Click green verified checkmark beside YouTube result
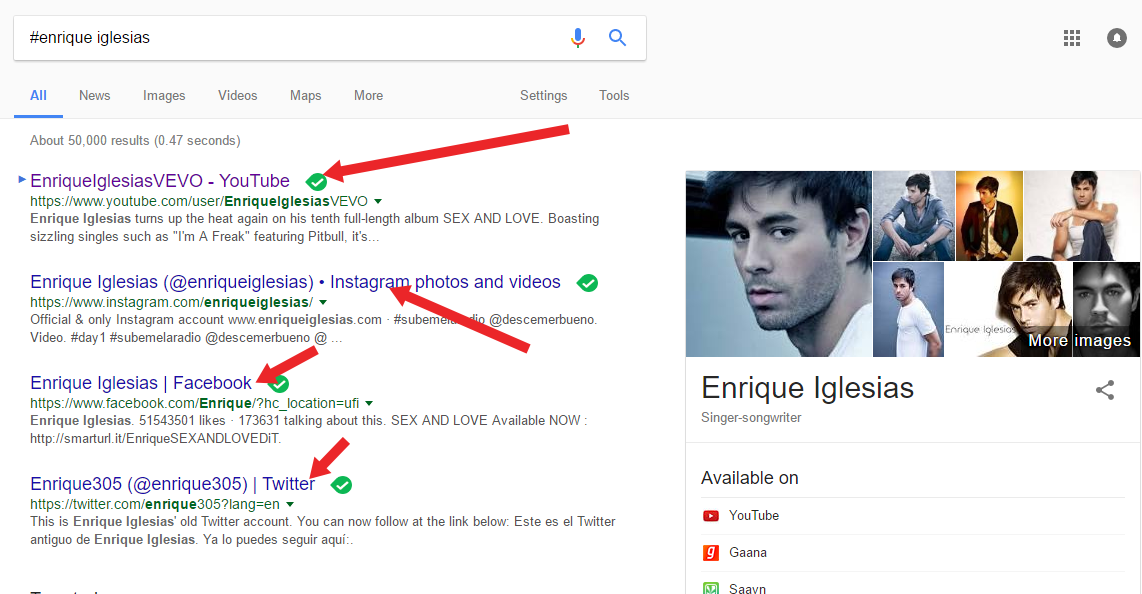Viewport: 1142px width, 594px height. pyautogui.click(x=316, y=181)
